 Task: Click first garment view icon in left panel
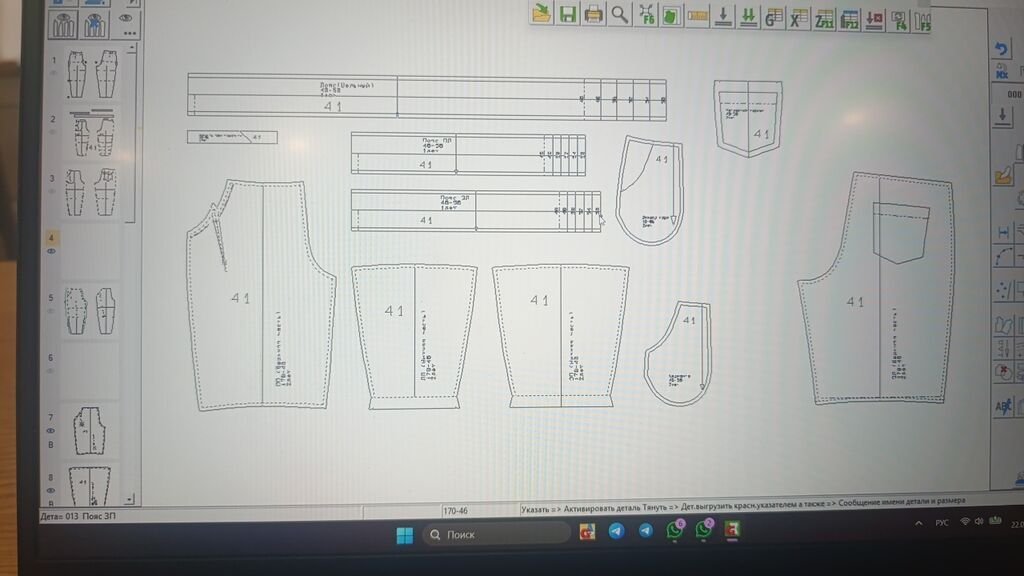[x=63, y=25]
